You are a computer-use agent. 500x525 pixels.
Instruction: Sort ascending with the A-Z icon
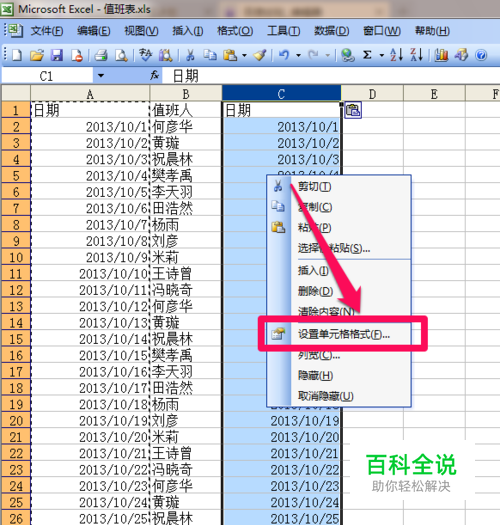397,55
